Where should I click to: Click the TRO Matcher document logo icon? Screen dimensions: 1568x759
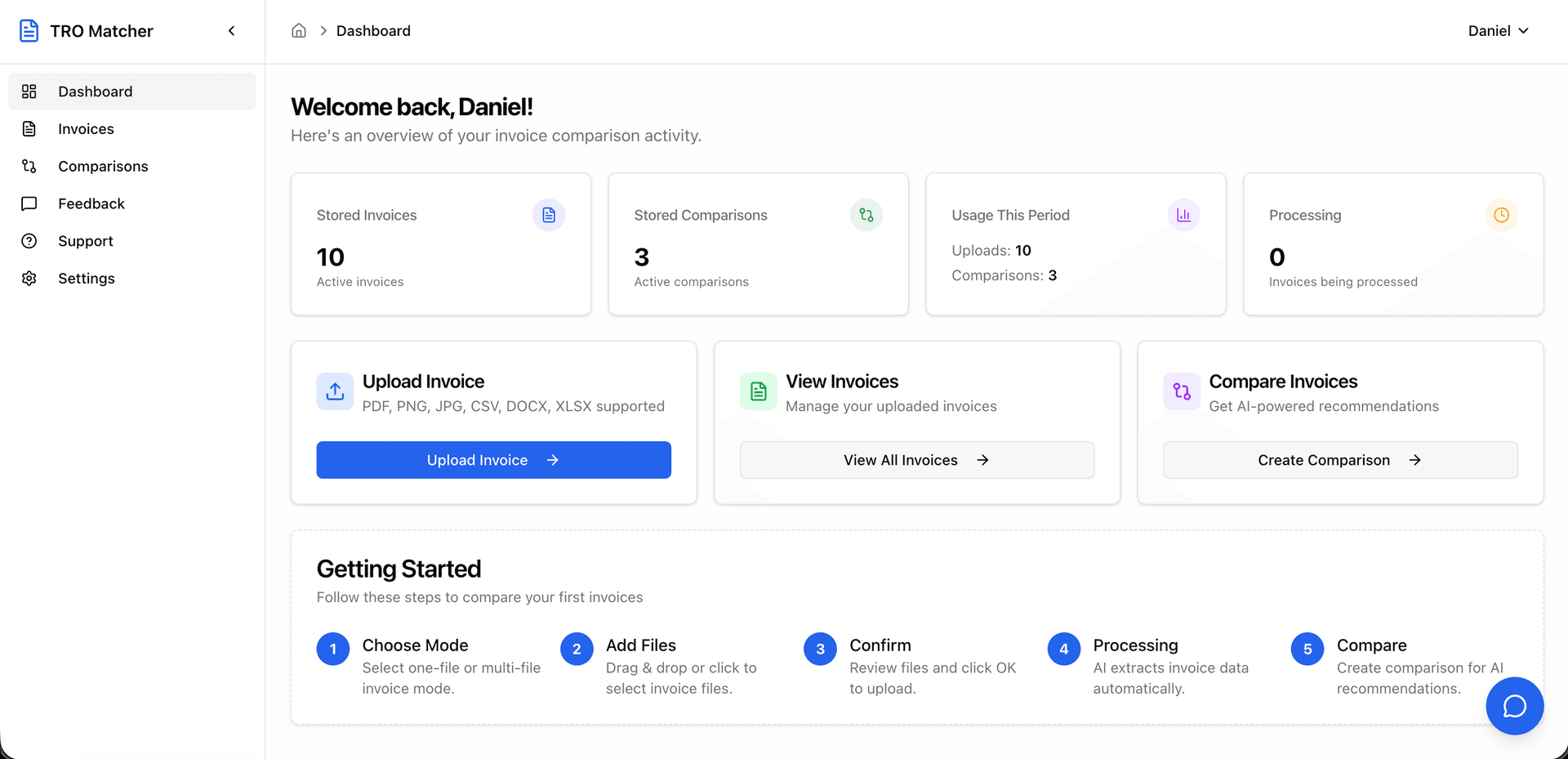29,30
